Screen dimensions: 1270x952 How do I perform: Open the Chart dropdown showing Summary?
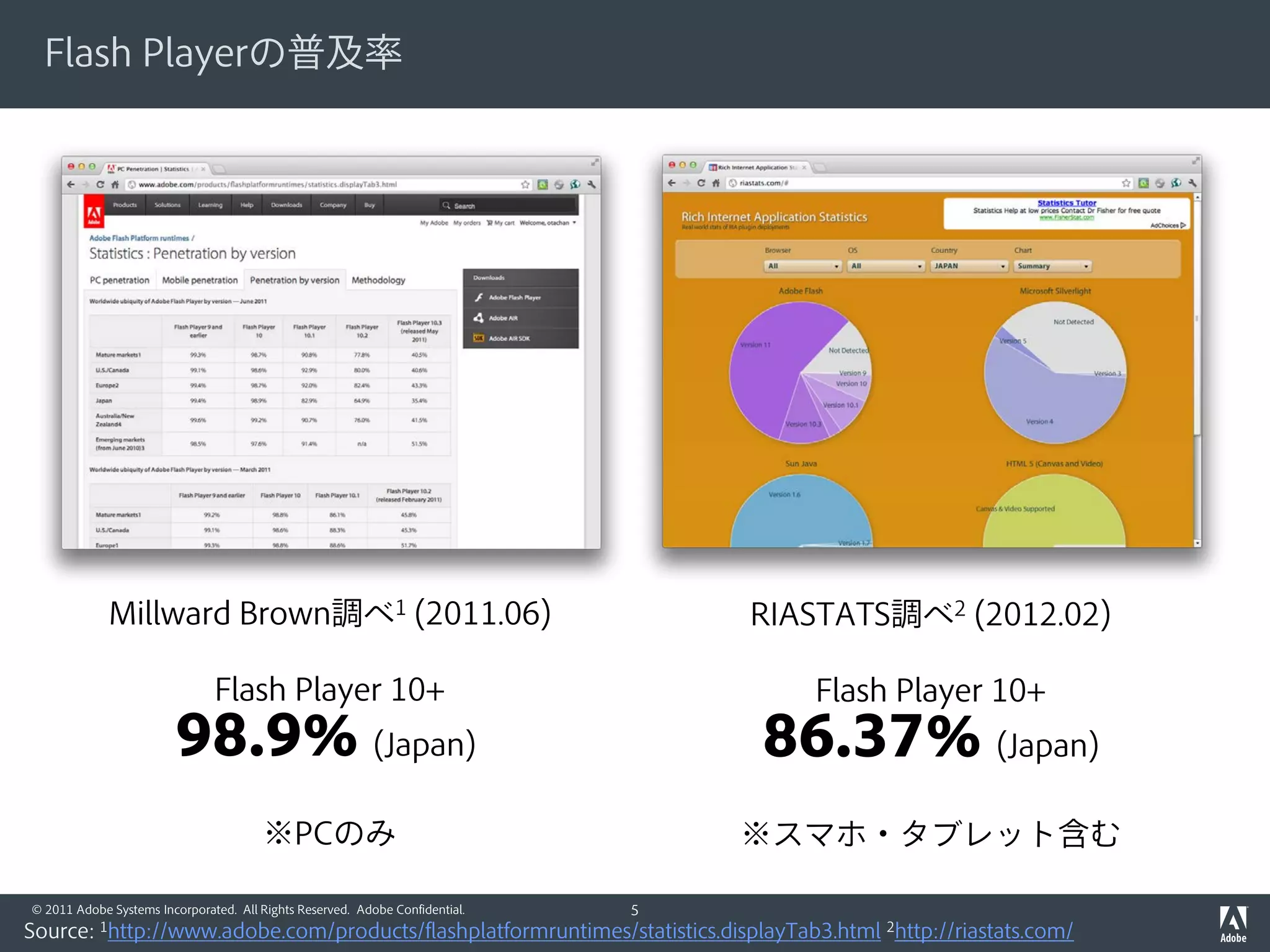(x=1052, y=266)
